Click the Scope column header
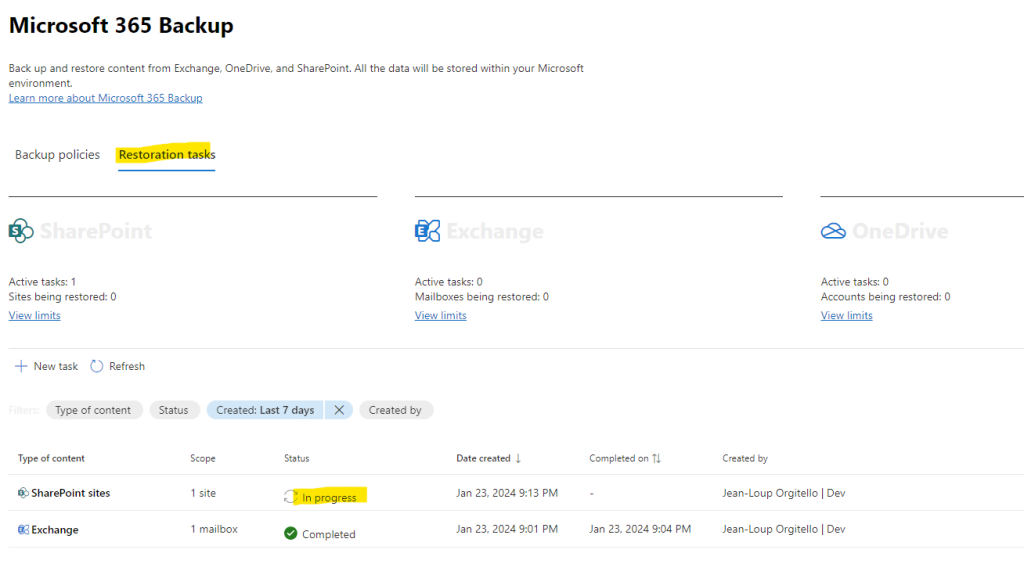1024x571 pixels. tap(202, 458)
